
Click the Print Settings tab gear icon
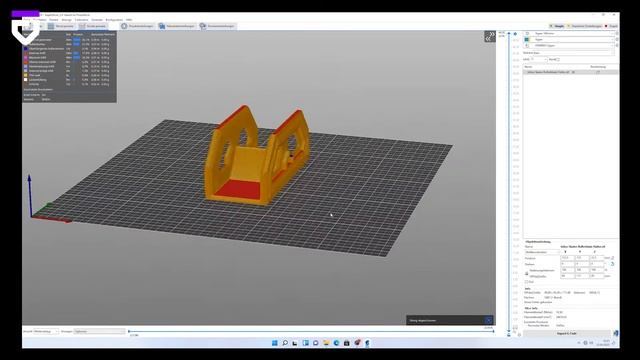tap(124, 26)
